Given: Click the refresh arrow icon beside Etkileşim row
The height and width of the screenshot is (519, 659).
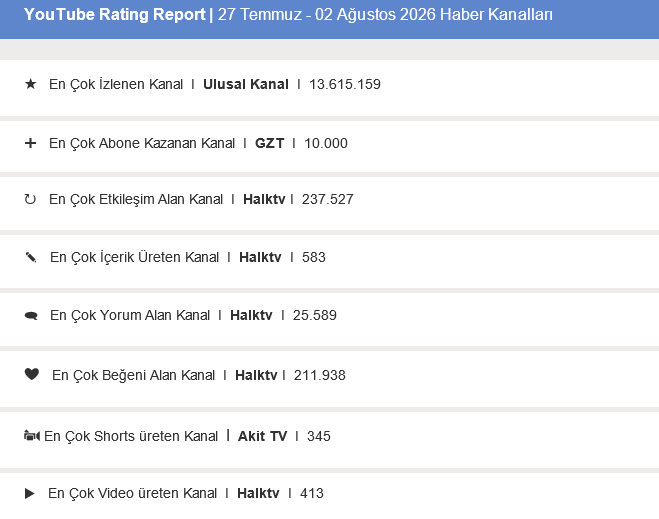Looking at the screenshot, I should point(30,199).
